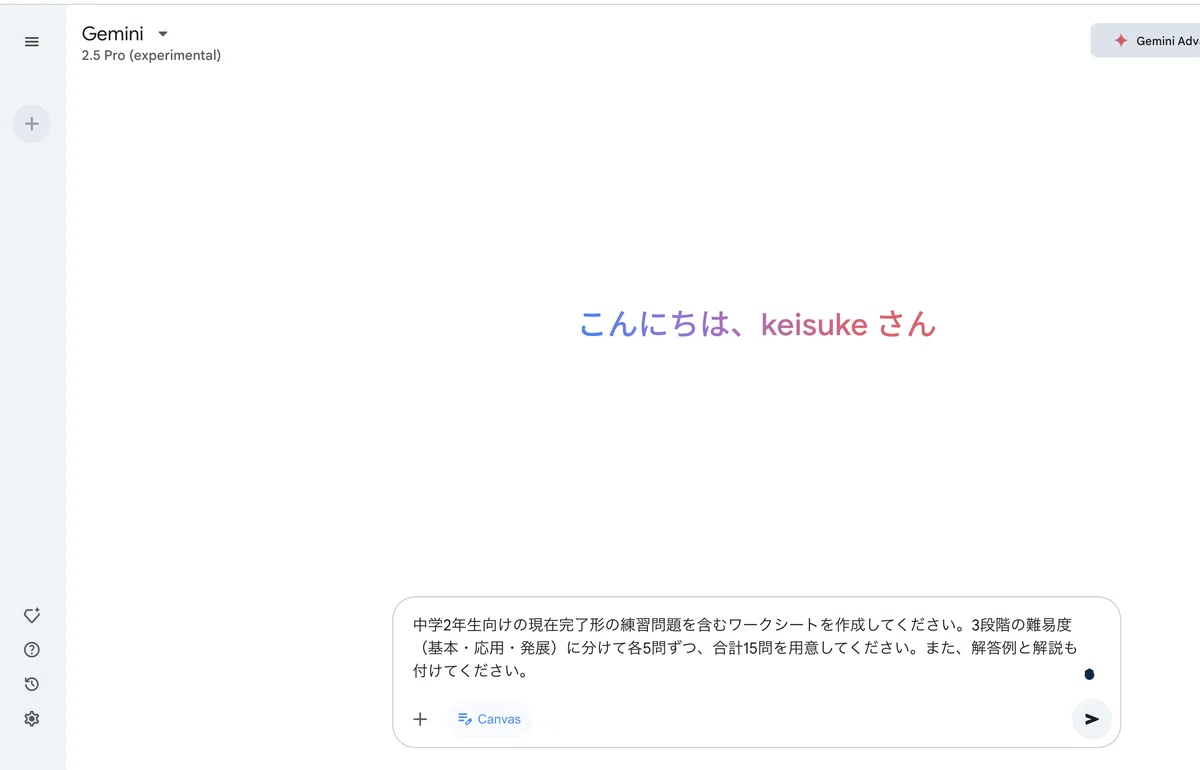
Task: Expand the Gemini model dropdown arrow
Action: (x=163, y=35)
